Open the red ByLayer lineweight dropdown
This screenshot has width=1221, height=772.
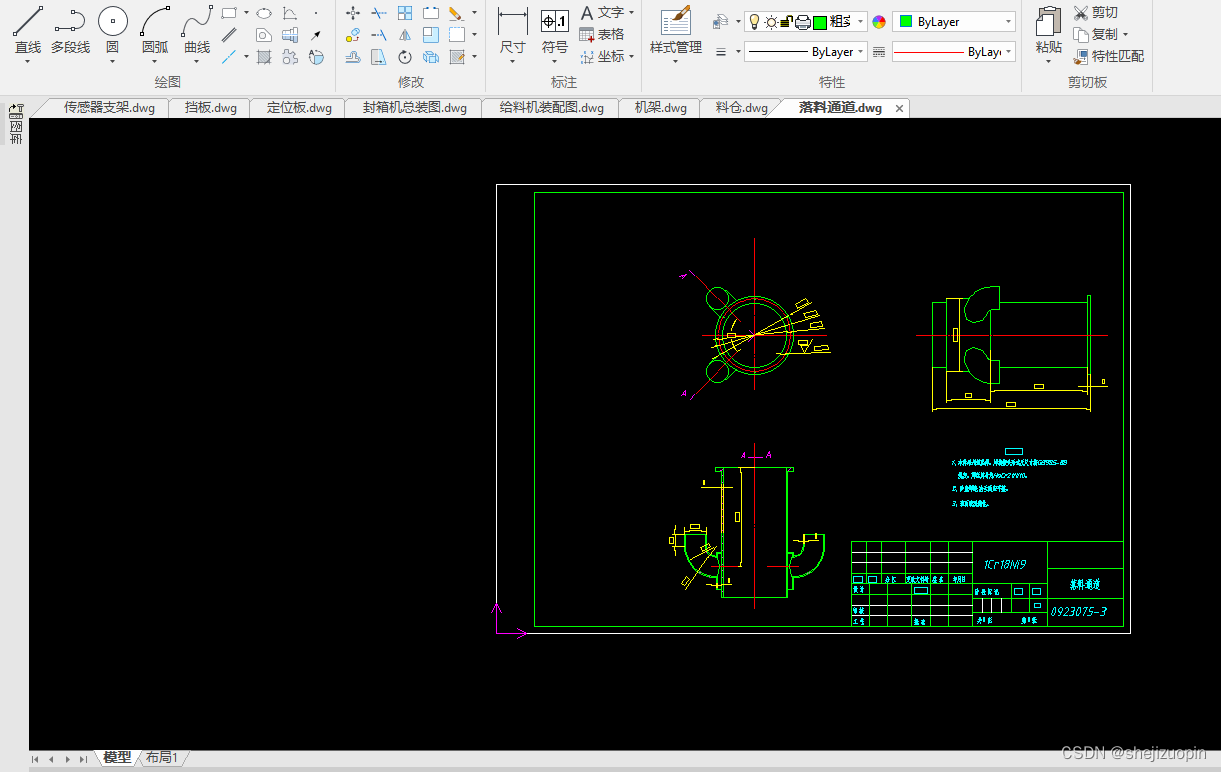(x=954, y=52)
